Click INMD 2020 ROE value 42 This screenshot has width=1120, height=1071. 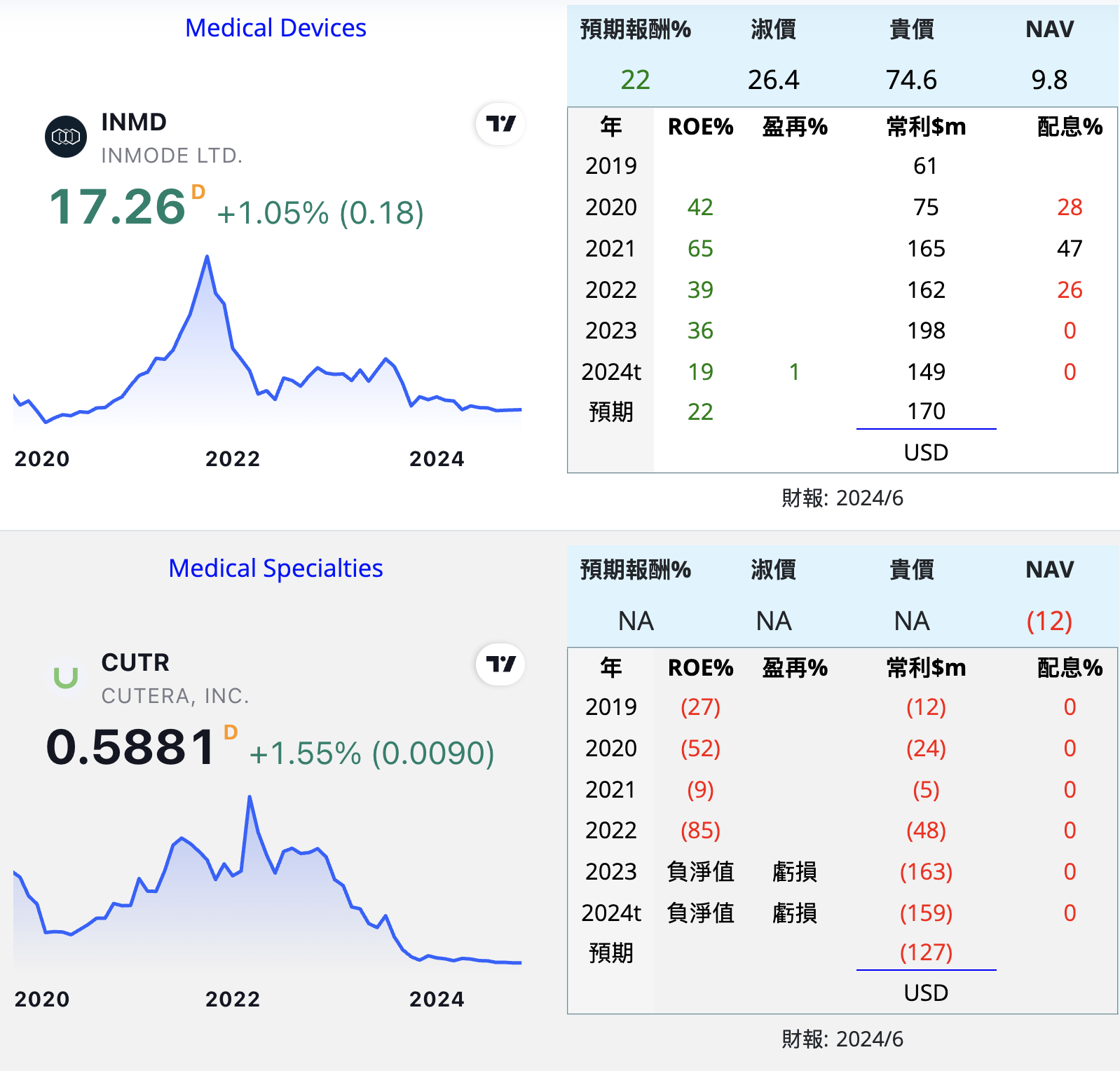(x=700, y=207)
